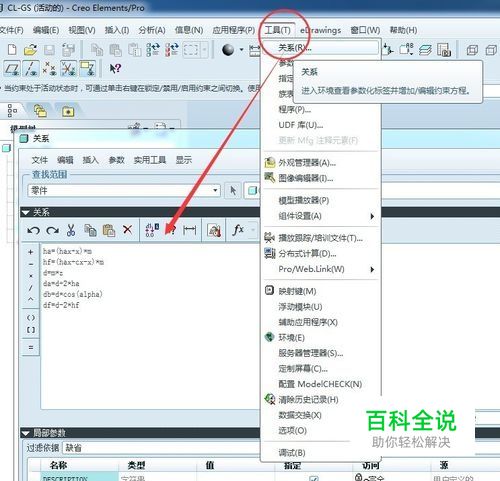Open the 缺省 filter dropdown
Screen dimensions: 500x481
click(x=161, y=448)
